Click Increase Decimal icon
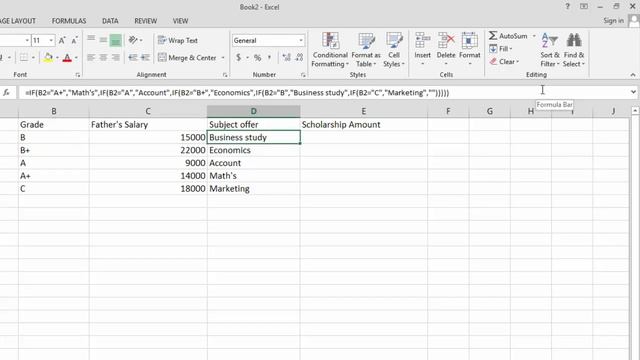Viewport: 640px width, 360px height. point(287,58)
